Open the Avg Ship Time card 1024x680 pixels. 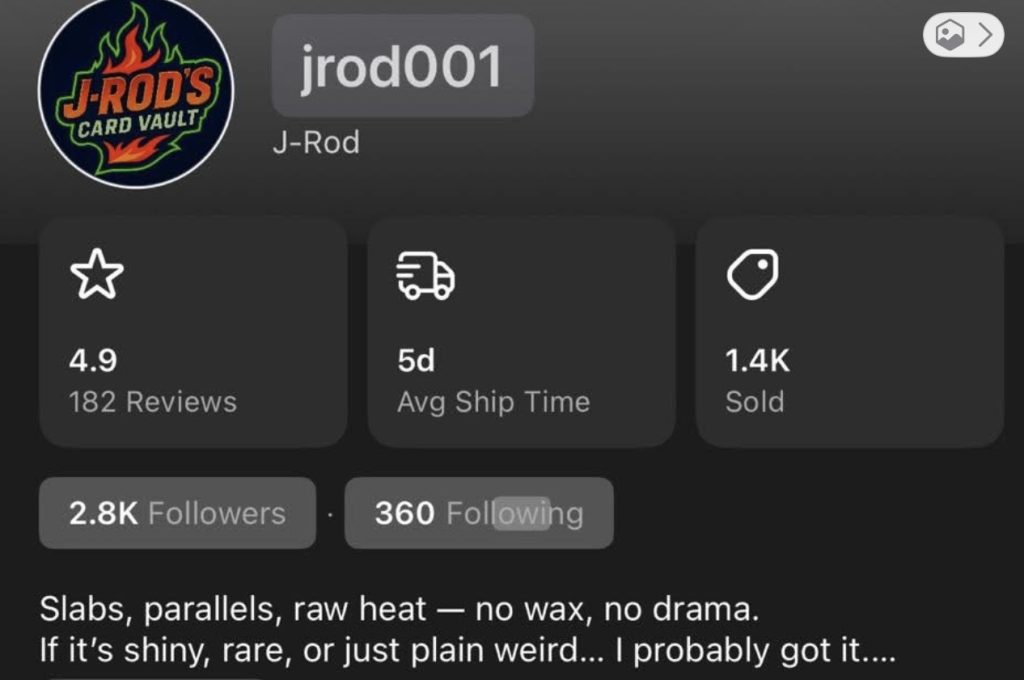521,332
